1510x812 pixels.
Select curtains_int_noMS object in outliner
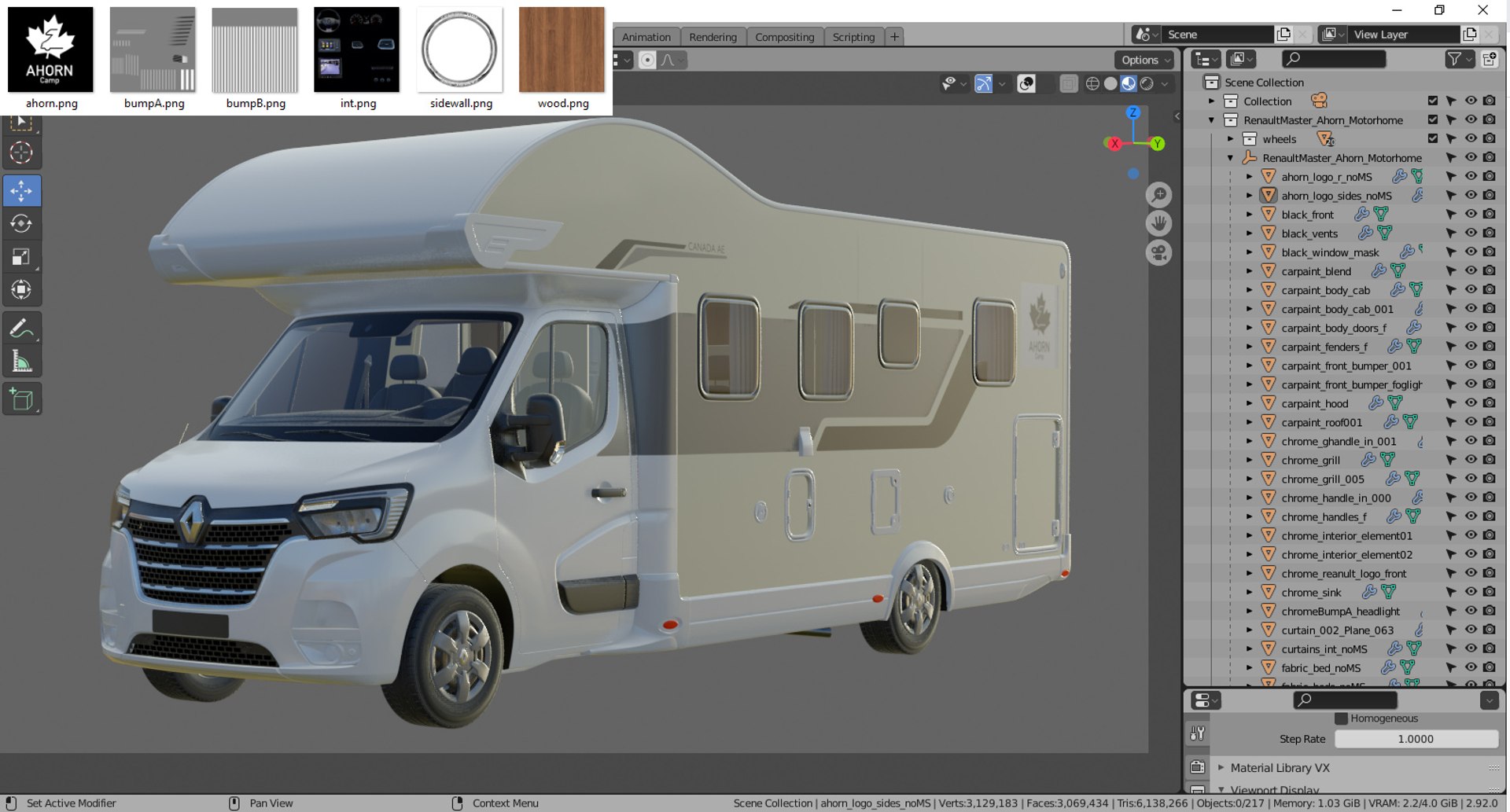[x=1324, y=649]
